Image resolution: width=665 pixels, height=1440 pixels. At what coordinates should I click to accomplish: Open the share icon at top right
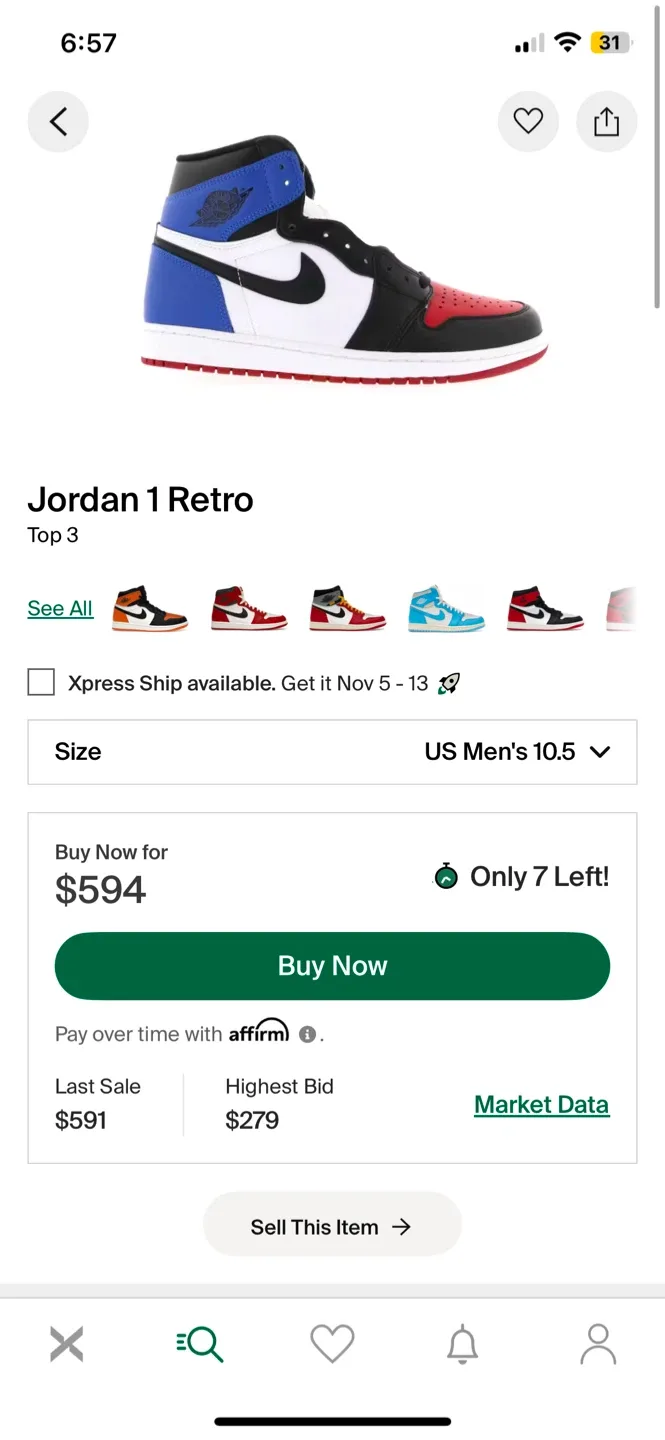point(607,121)
